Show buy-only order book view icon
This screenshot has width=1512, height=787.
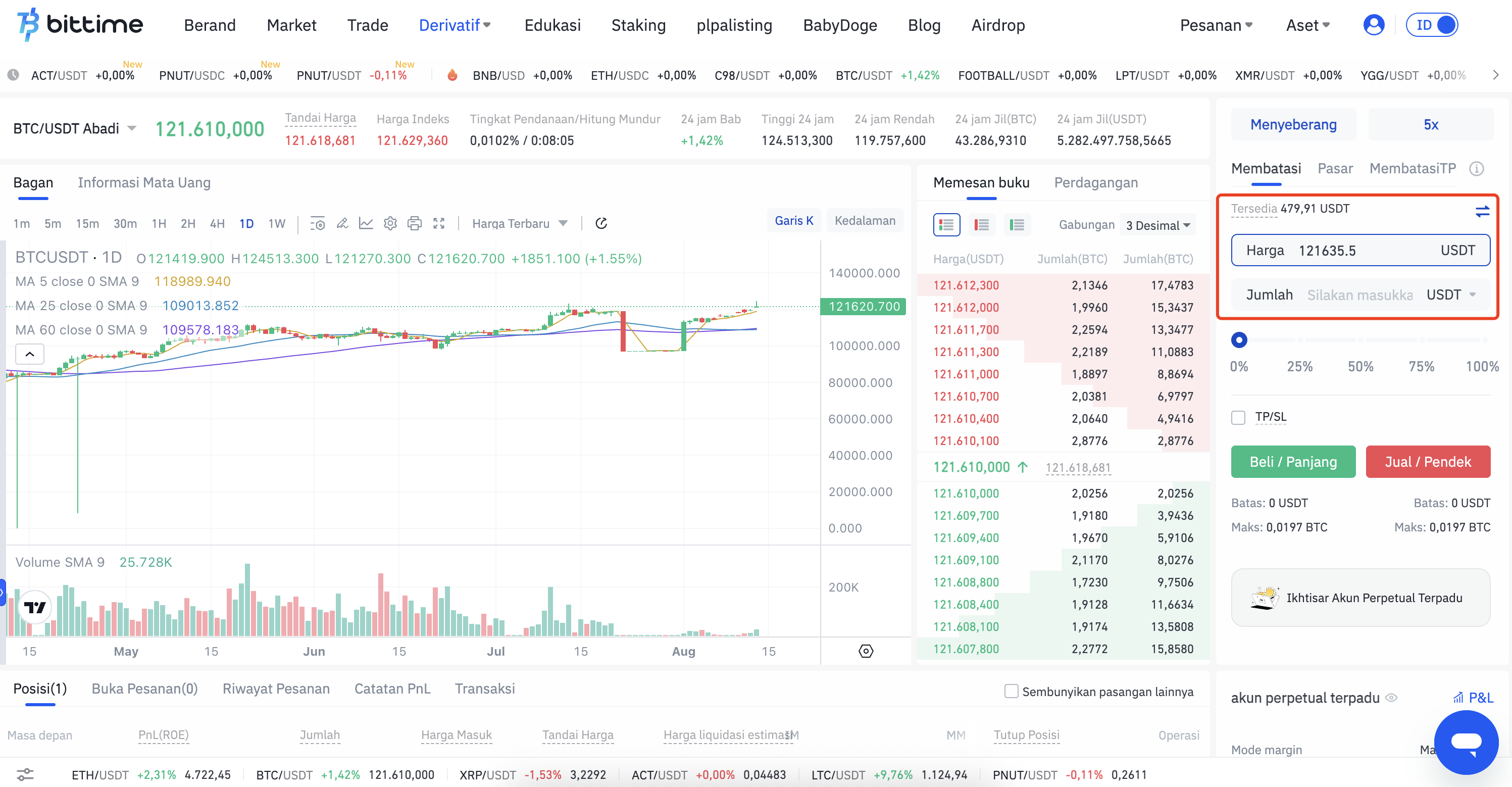(1017, 225)
